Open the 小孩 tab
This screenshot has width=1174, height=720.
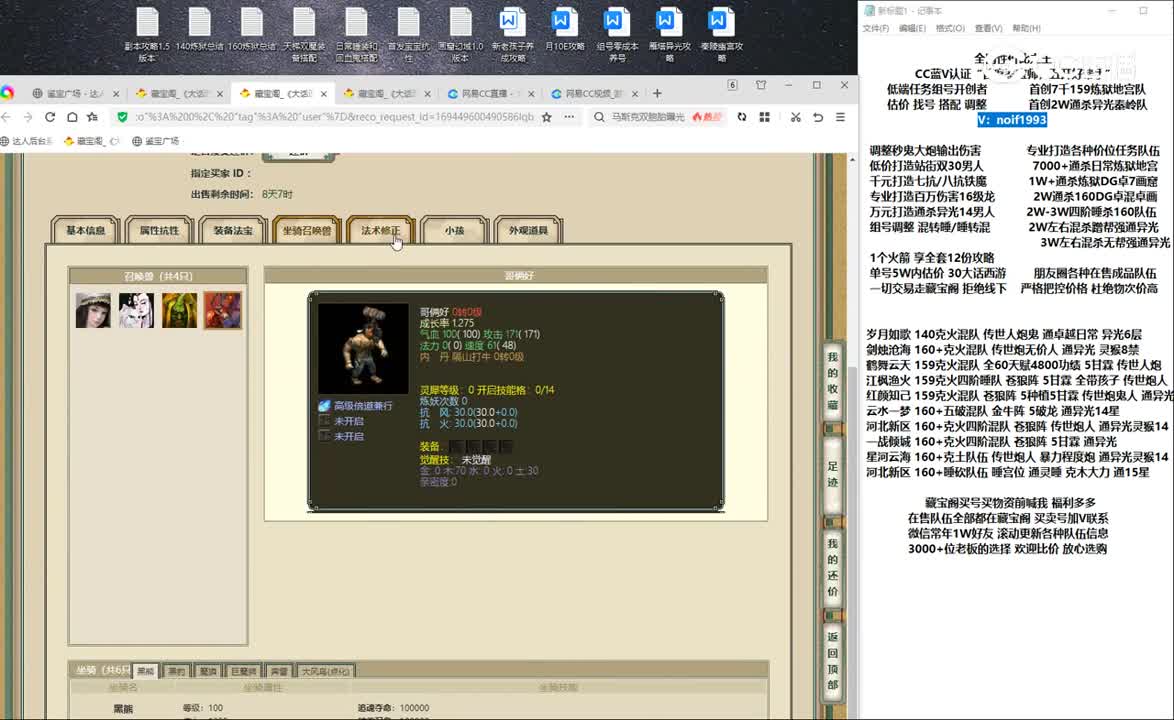coord(454,231)
